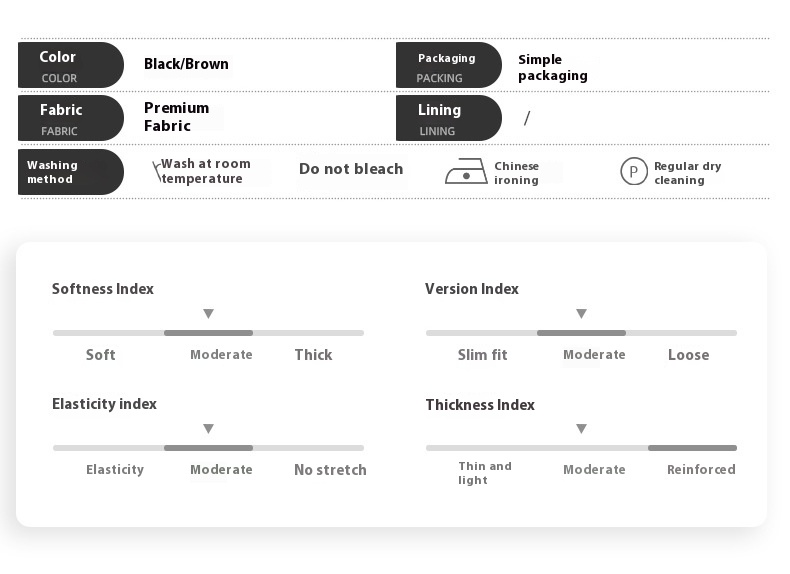This screenshot has width=790, height=574.
Task: Click the No stretch label
Action: pos(330,470)
